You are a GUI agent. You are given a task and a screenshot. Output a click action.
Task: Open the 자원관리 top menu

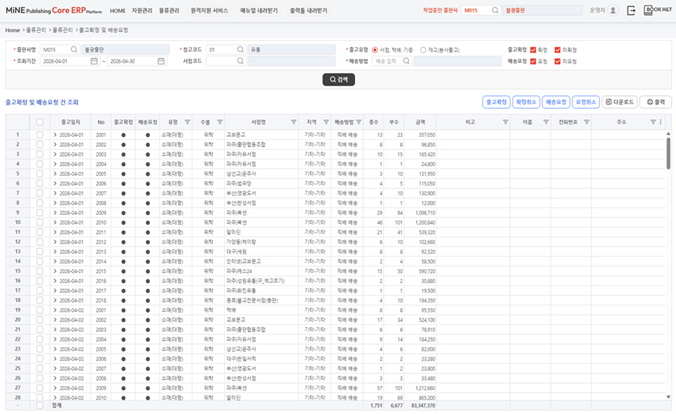point(142,10)
